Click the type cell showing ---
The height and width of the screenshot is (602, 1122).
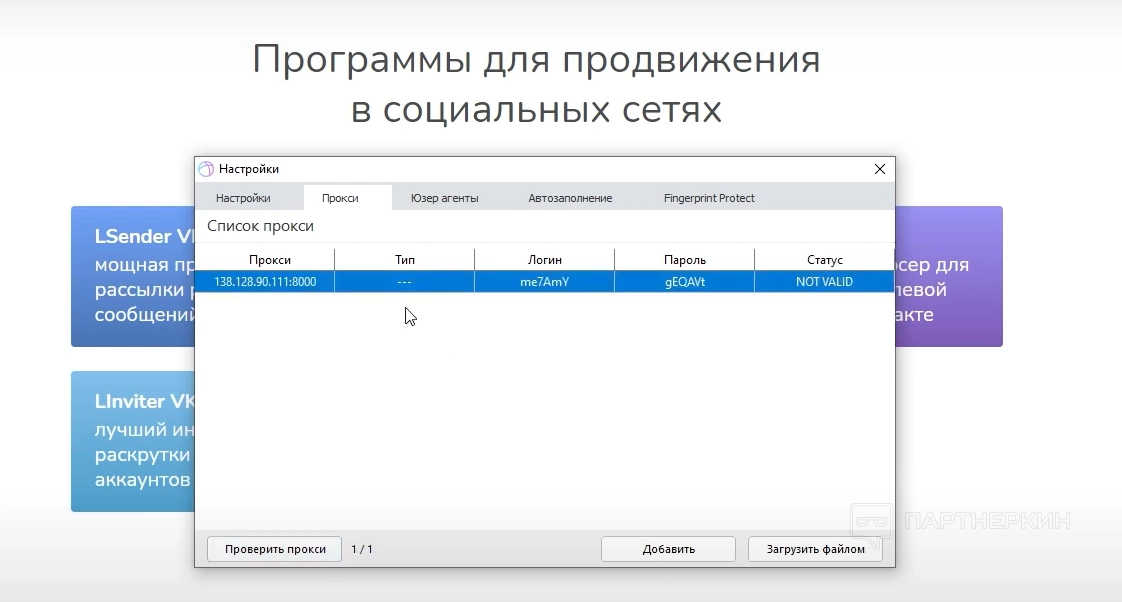point(404,282)
